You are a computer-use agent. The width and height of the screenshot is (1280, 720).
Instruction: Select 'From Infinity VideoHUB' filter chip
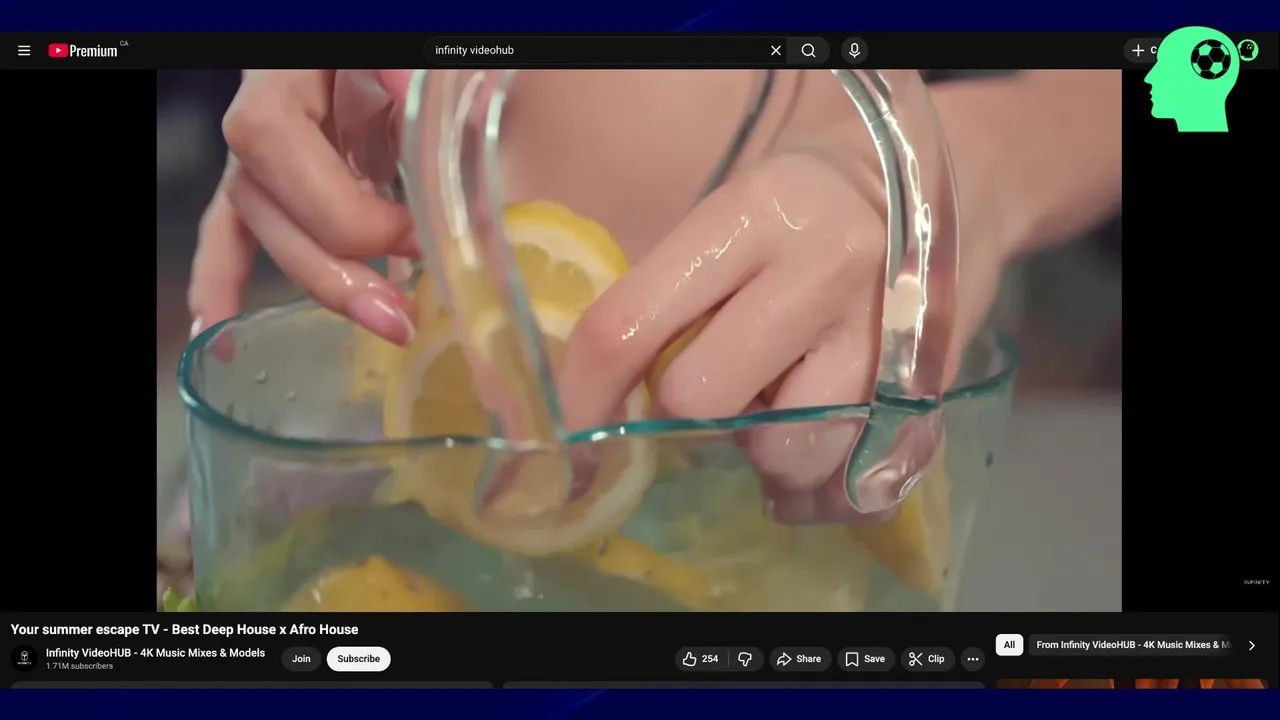coord(1132,645)
